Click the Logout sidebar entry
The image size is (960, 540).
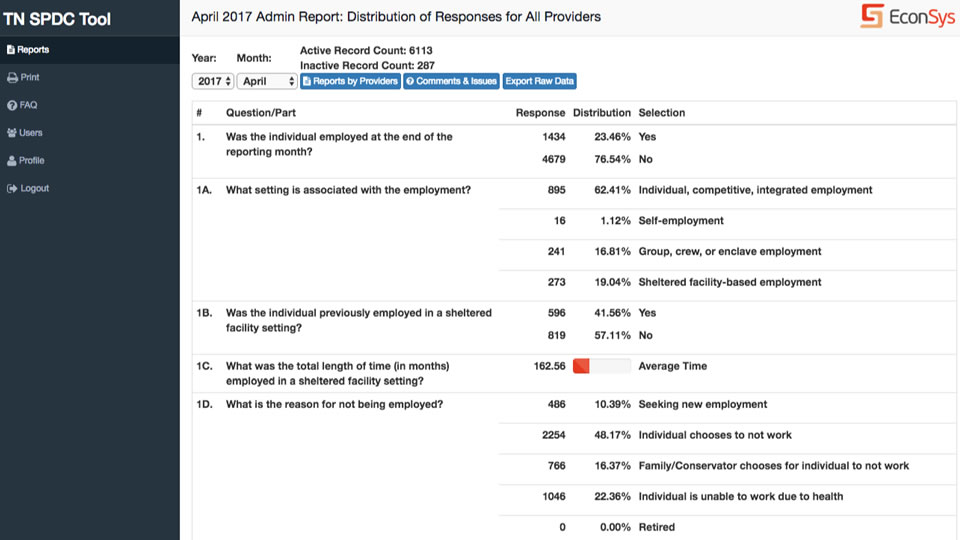[34, 189]
